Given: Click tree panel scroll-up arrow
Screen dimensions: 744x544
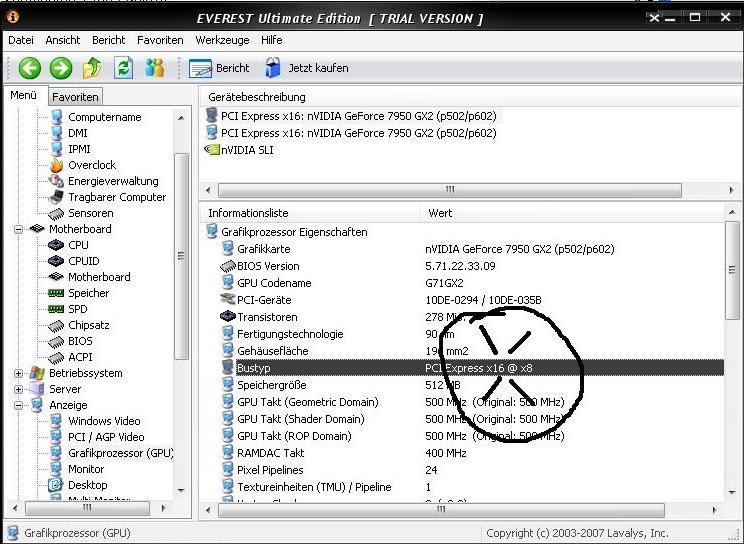Looking at the screenshot, I should point(181,117).
